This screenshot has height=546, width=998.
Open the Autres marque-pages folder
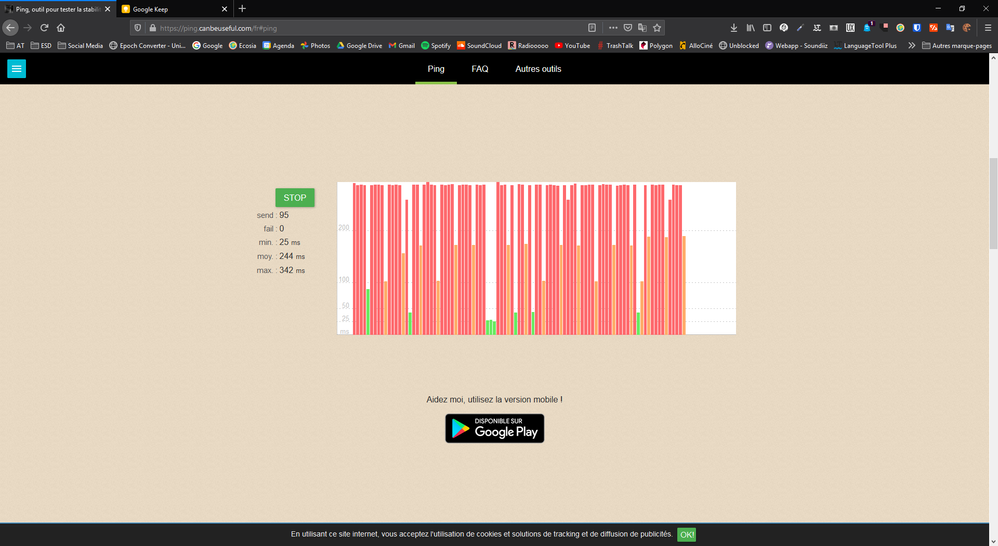tap(957, 45)
